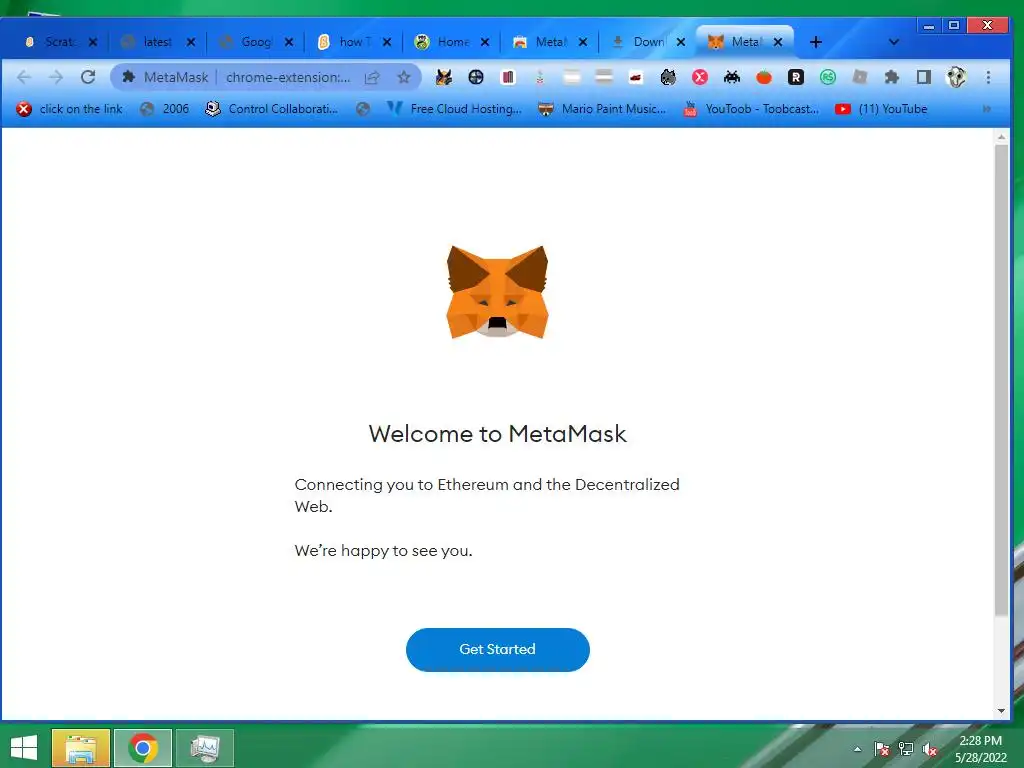
Task: Open the black R extension icon
Action: [795, 77]
